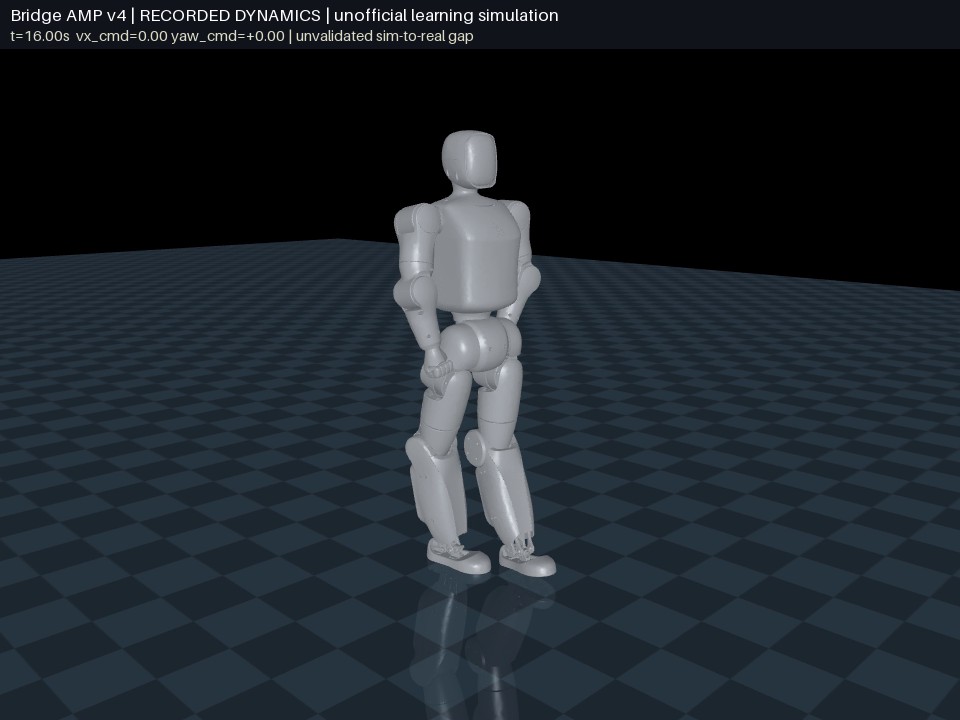Select the "t=16.00s" time readout

40,36
